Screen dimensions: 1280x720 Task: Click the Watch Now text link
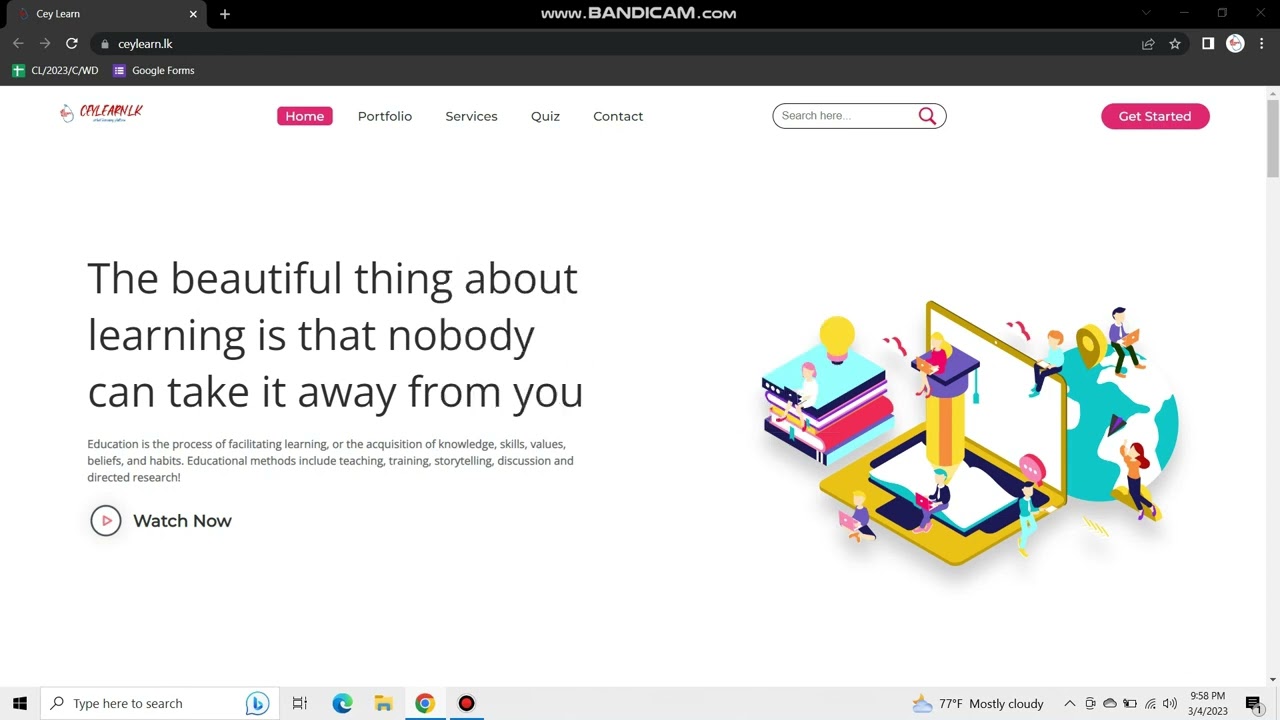(x=182, y=521)
